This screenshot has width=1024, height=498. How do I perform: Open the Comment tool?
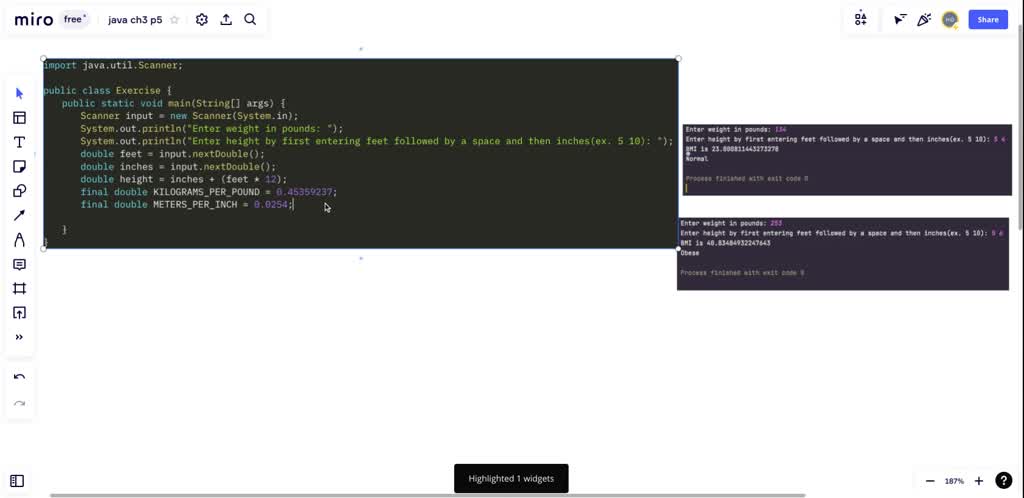pos(19,264)
